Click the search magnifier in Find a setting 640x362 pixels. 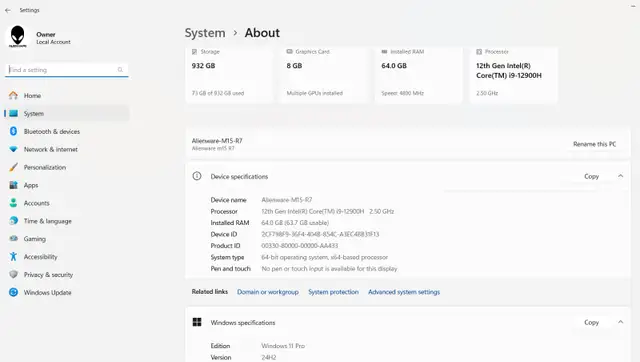pos(120,70)
